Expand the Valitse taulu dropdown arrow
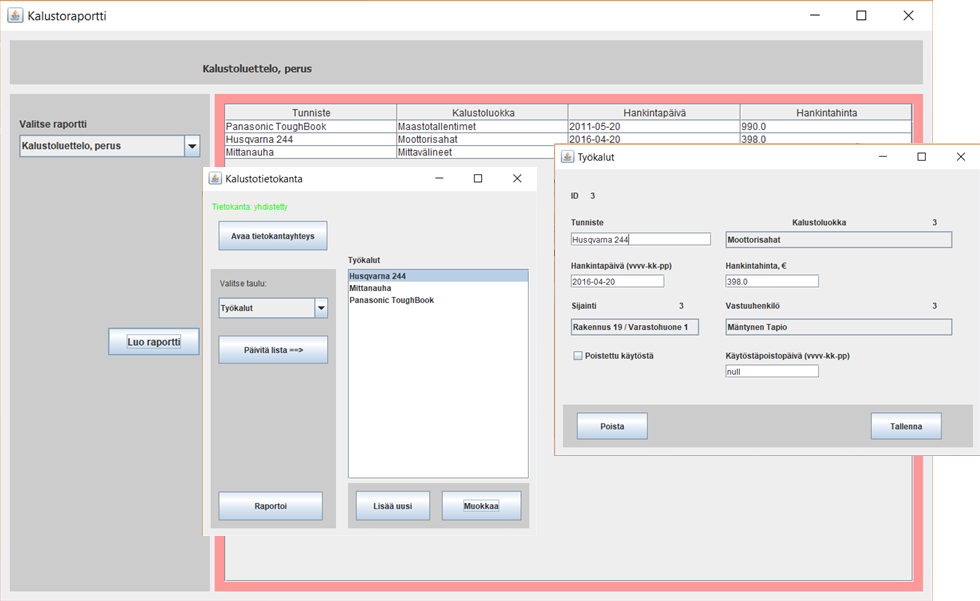The height and width of the screenshot is (601, 980). coord(321,308)
